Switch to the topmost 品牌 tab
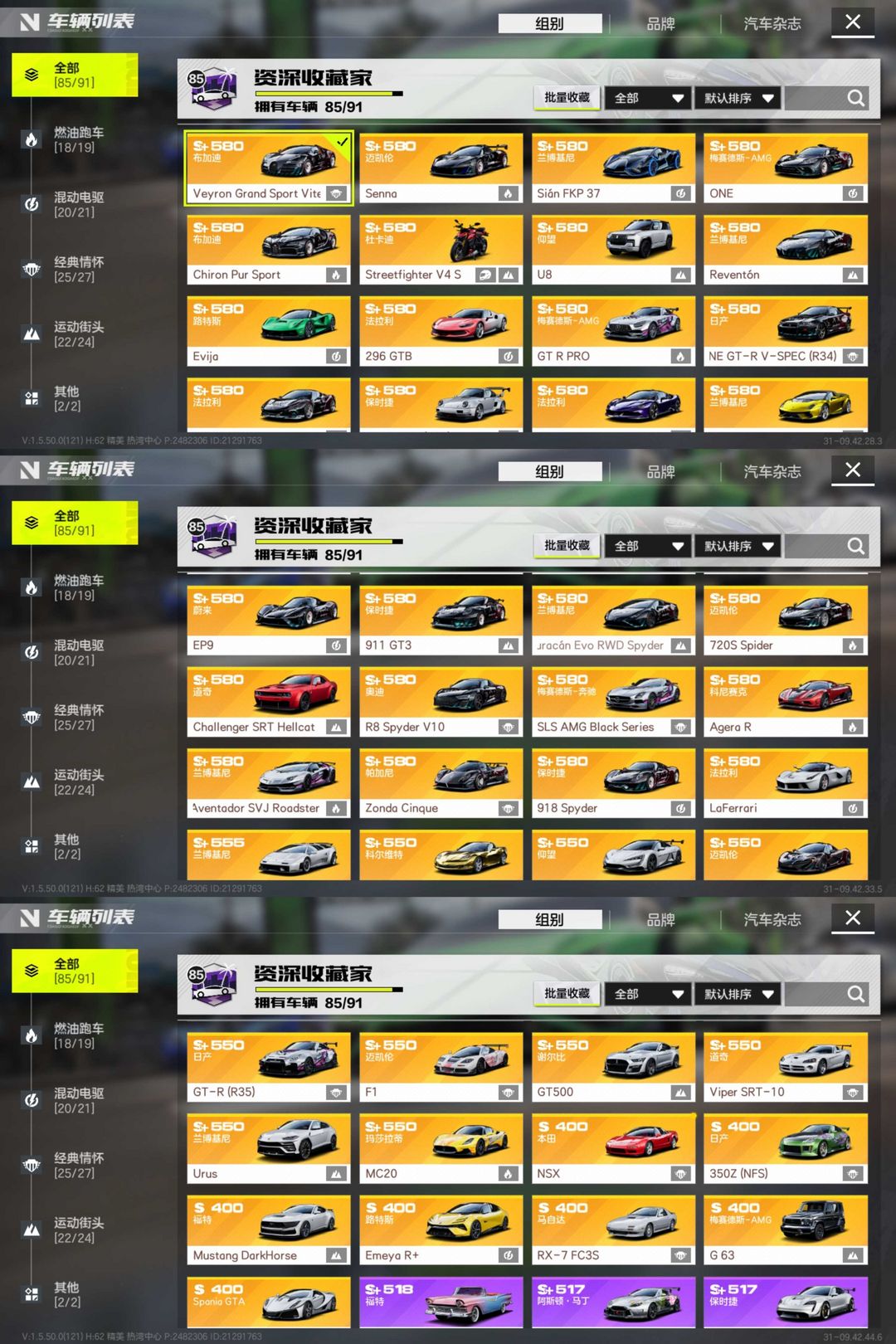The width and height of the screenshot is (896, 1344). point(660,24)
